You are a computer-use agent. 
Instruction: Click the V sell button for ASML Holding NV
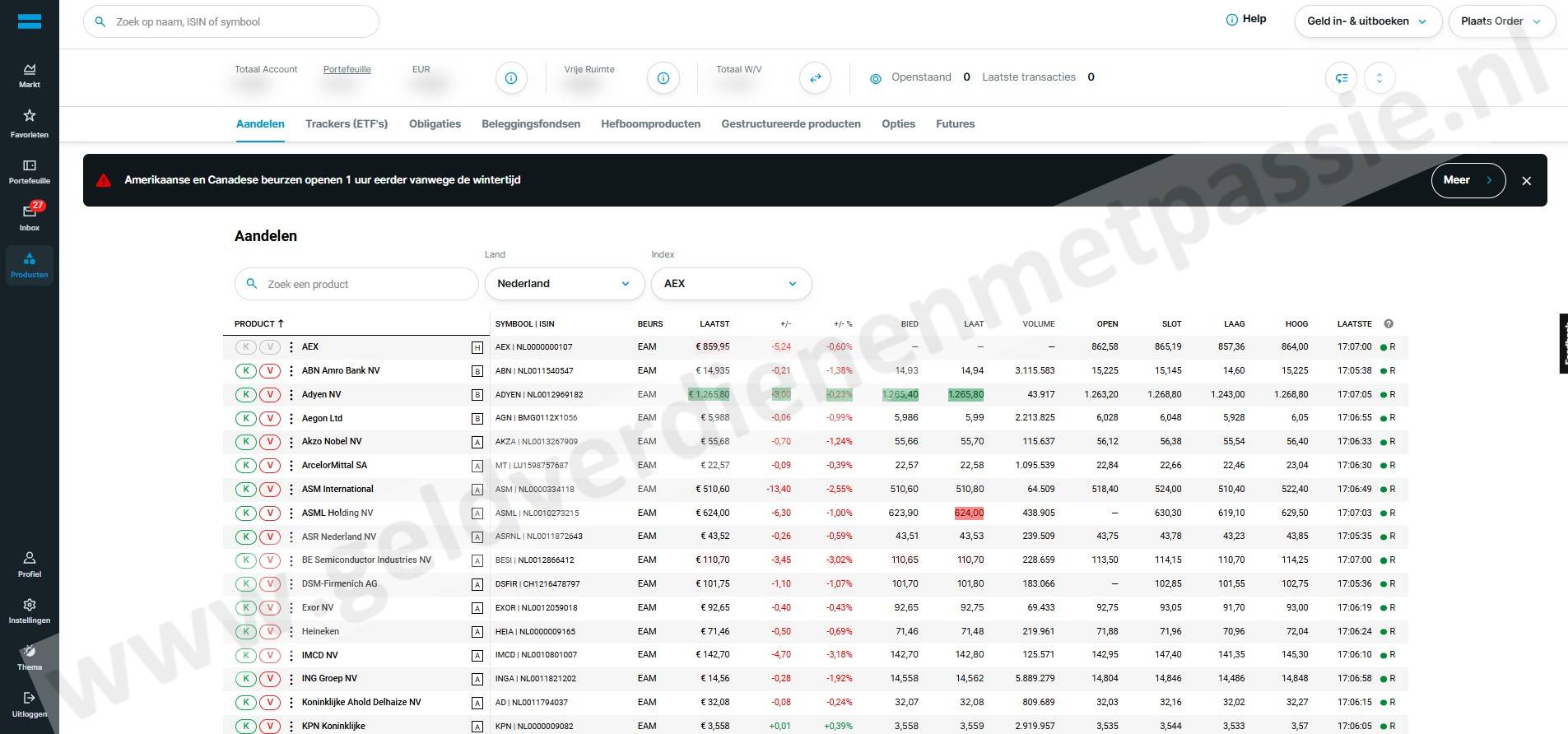coord(269,513)
